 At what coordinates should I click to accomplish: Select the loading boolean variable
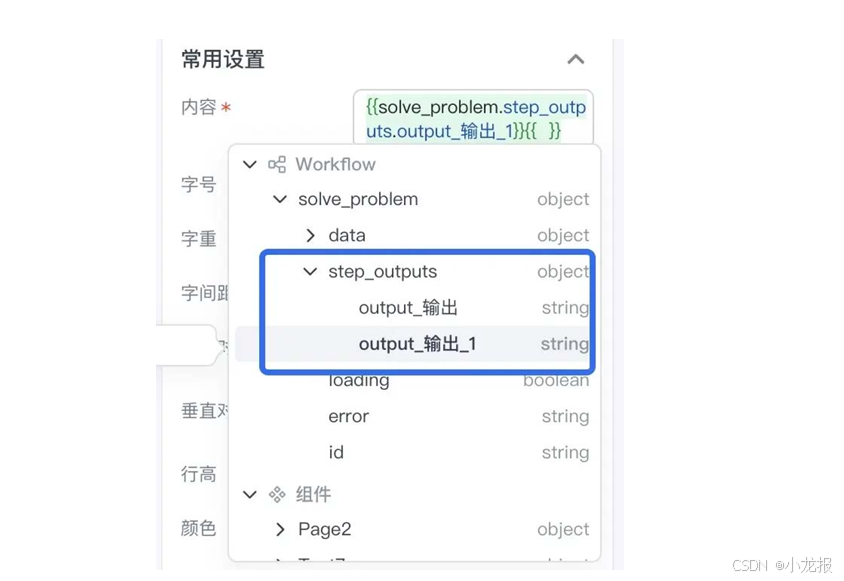(359, 380)
